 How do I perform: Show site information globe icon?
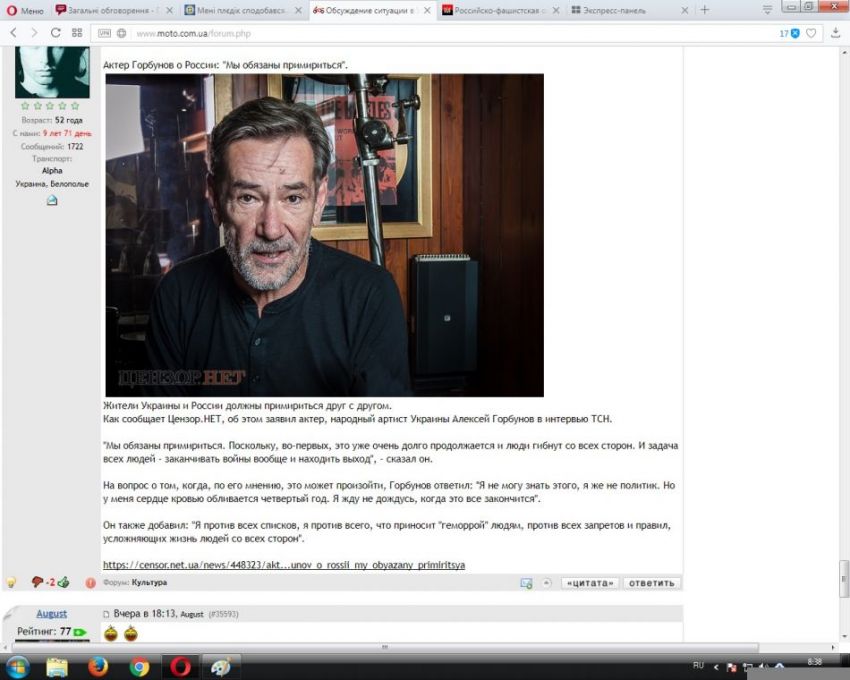point(121,33)
